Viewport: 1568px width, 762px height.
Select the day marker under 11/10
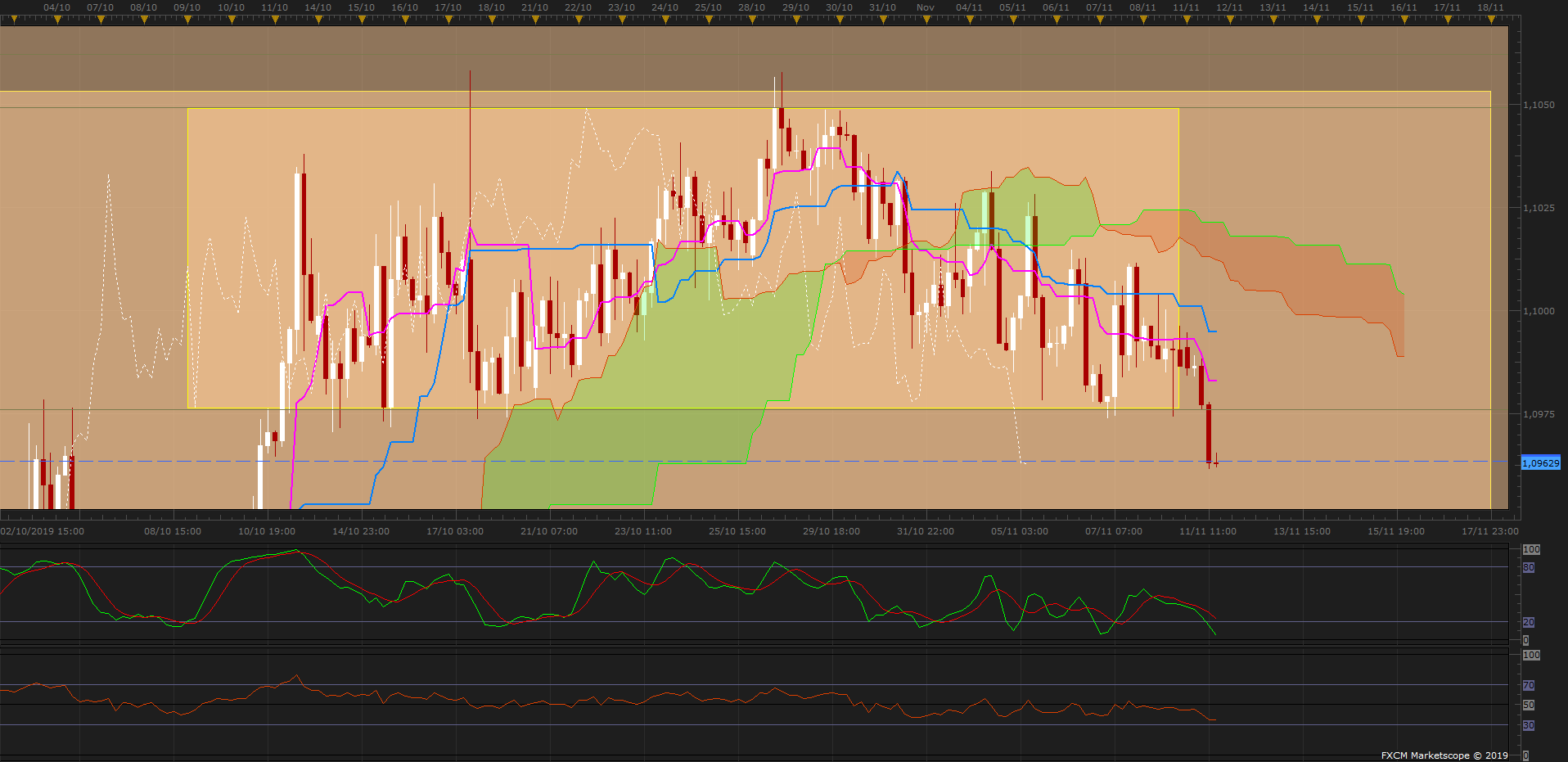point(275,19)
